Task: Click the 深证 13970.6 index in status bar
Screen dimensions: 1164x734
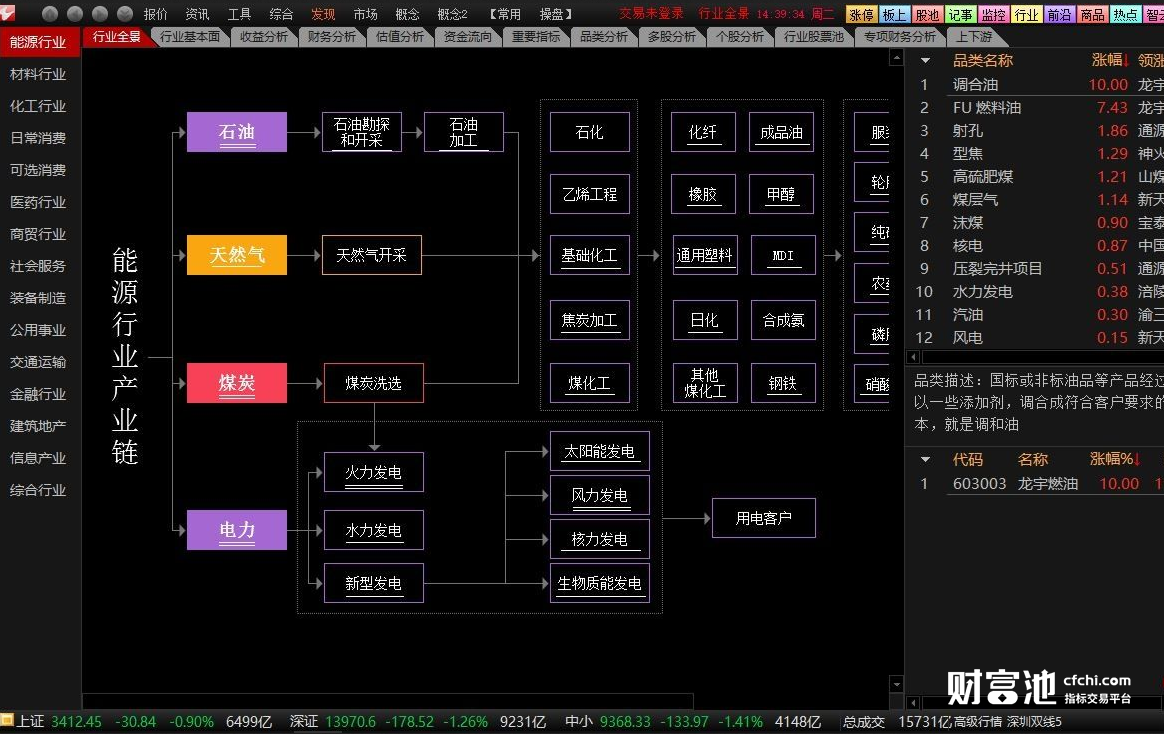Action: [333, 721]
